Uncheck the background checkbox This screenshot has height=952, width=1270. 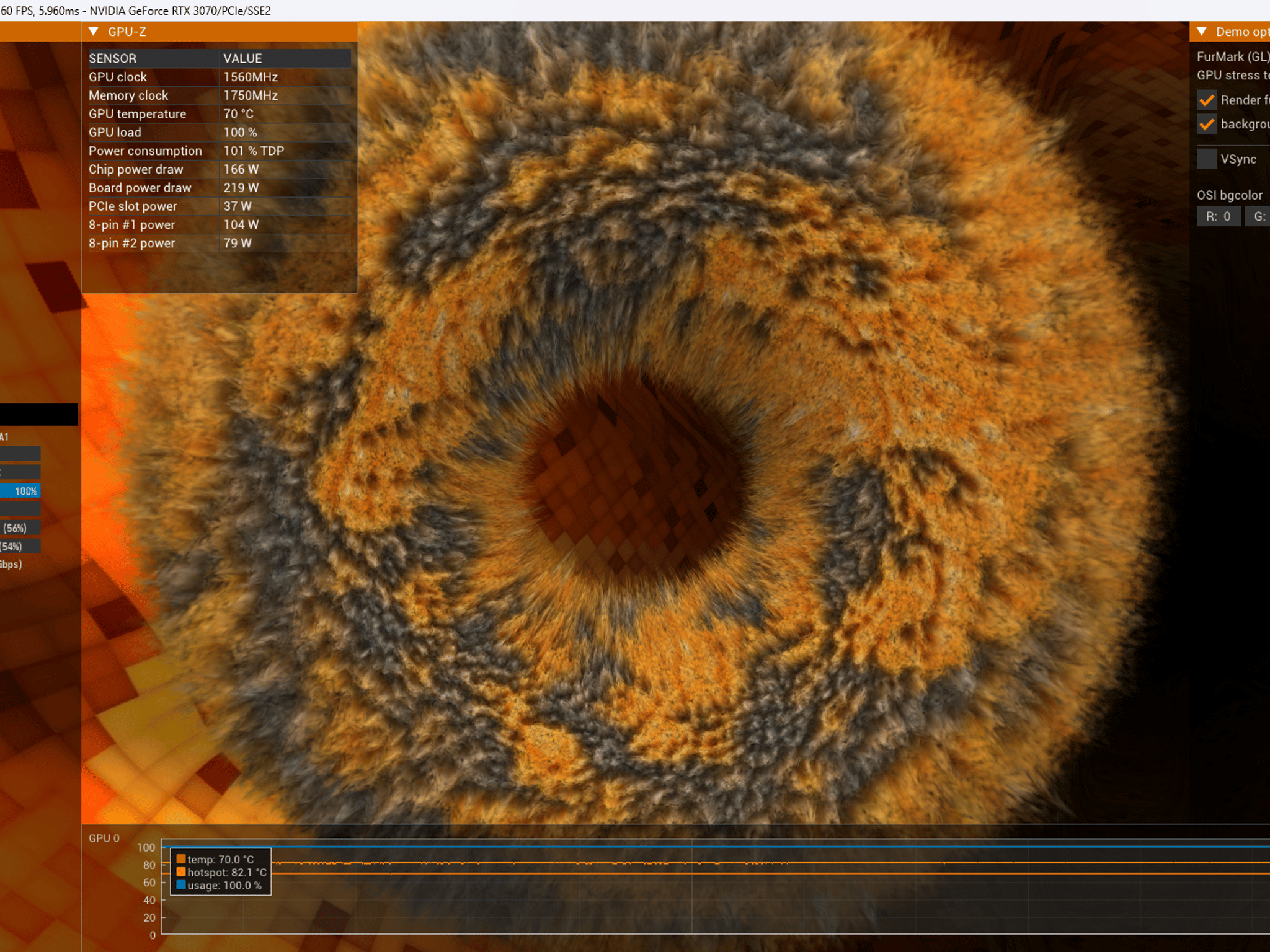1207,124
